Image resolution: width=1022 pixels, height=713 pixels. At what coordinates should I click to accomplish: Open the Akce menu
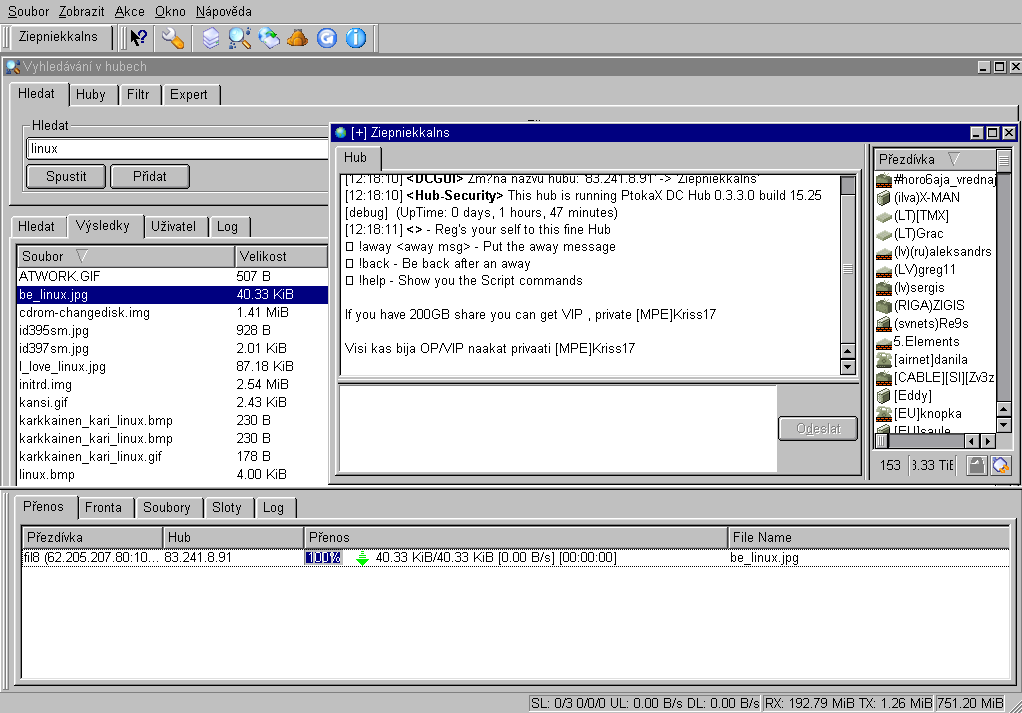129,11
